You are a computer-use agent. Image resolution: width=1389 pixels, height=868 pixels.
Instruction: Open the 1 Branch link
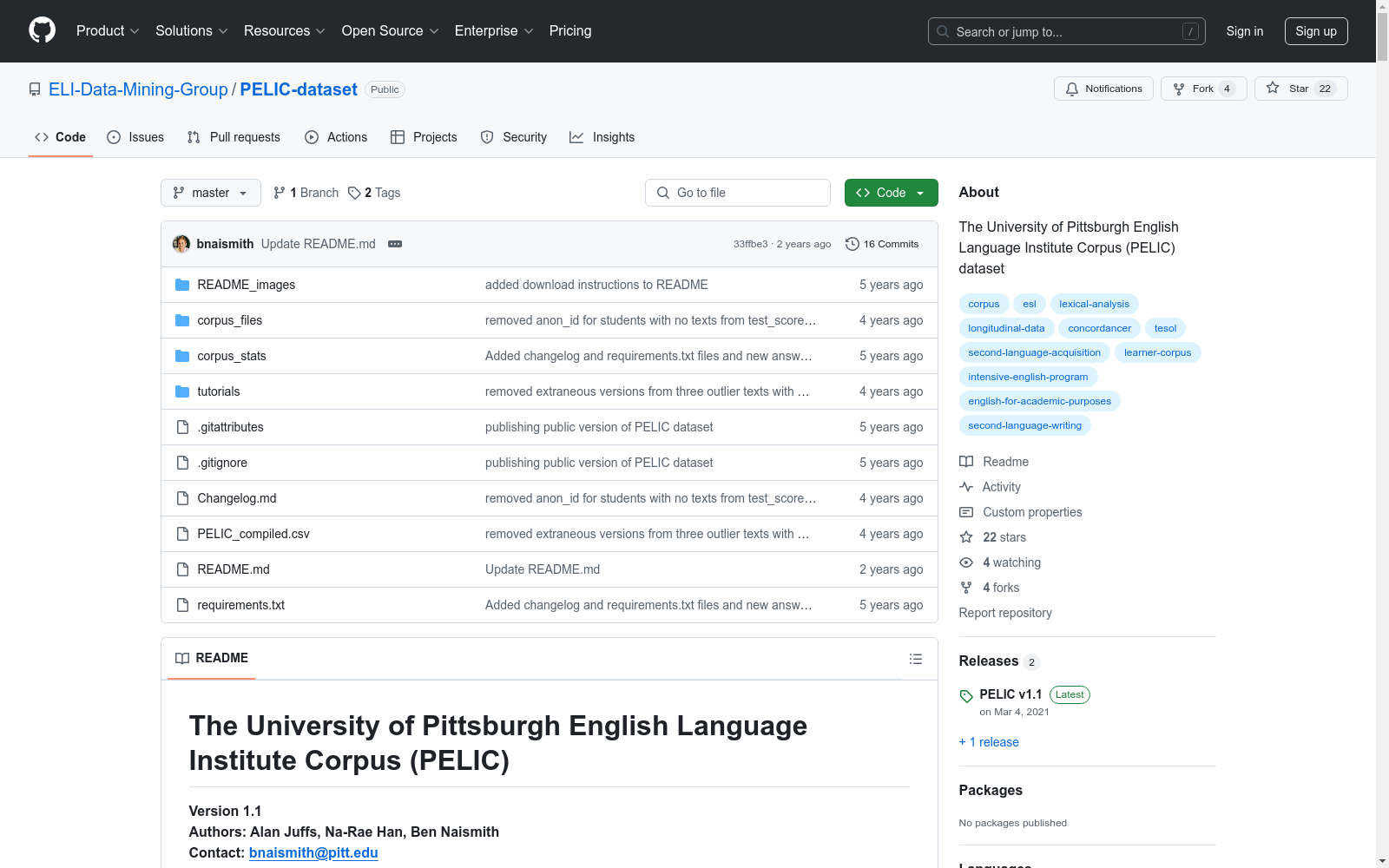point(306,193)
